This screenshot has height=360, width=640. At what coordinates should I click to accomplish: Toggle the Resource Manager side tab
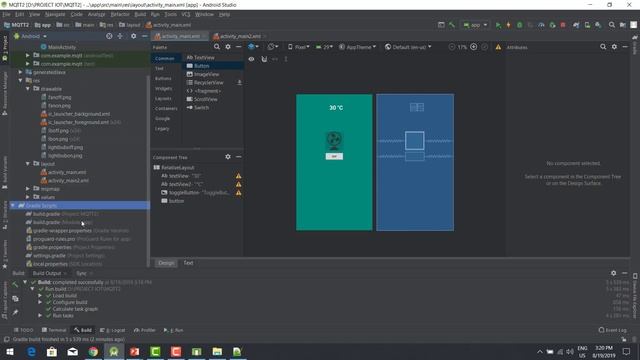[x=5, y=93]
